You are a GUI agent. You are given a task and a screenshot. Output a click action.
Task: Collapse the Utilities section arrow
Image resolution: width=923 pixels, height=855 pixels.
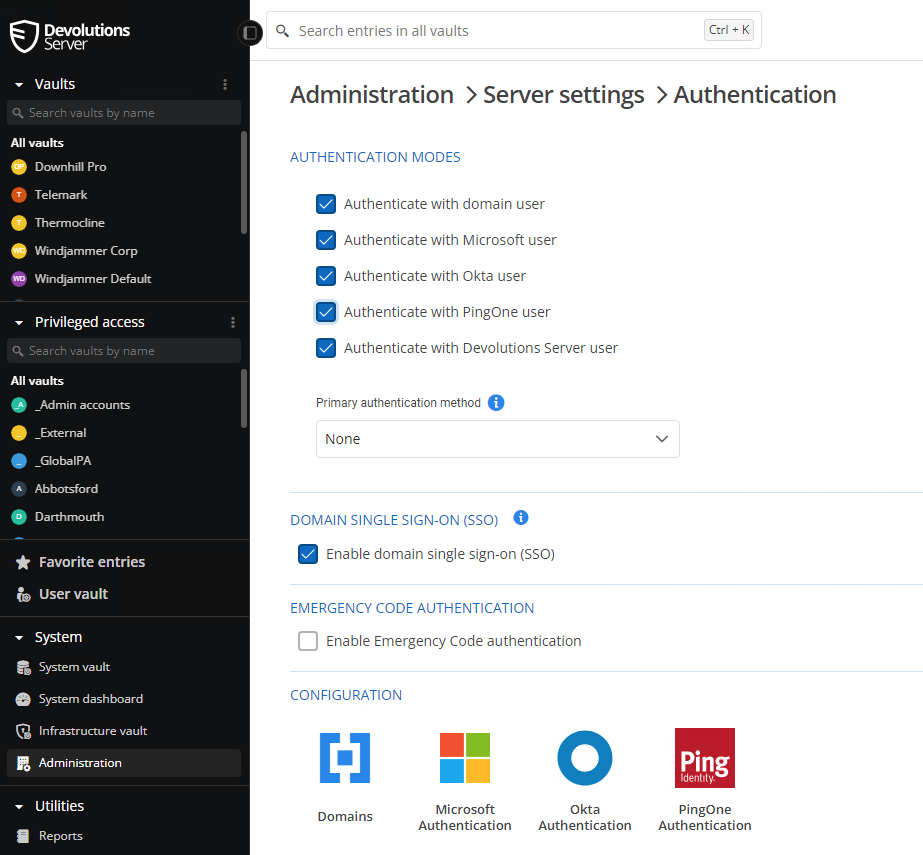[19, 807]
